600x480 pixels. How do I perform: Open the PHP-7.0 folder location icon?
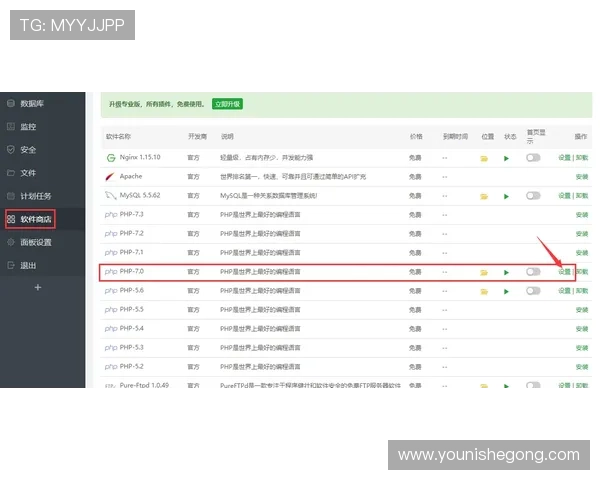484,273
